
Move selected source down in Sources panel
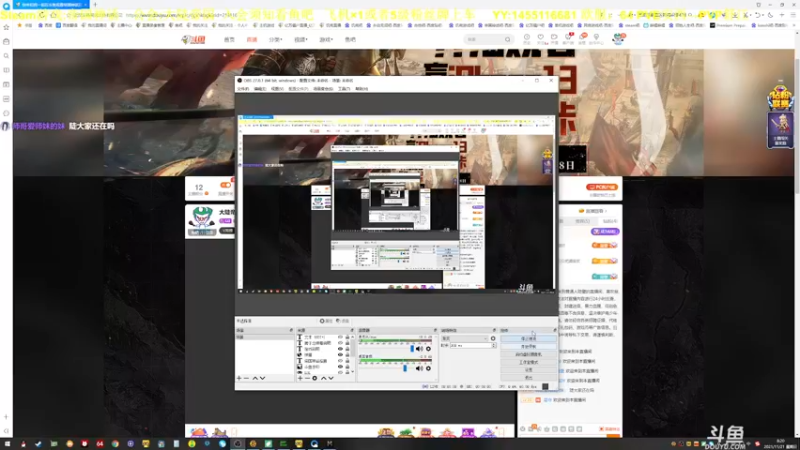pos(331,379)
